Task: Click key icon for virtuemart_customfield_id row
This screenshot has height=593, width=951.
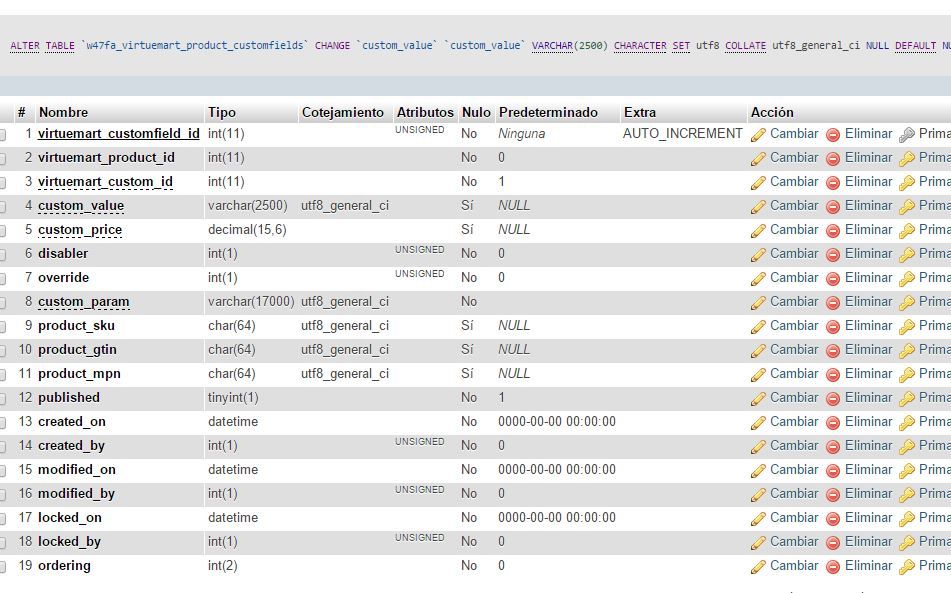Action: [x=907, y=135]
